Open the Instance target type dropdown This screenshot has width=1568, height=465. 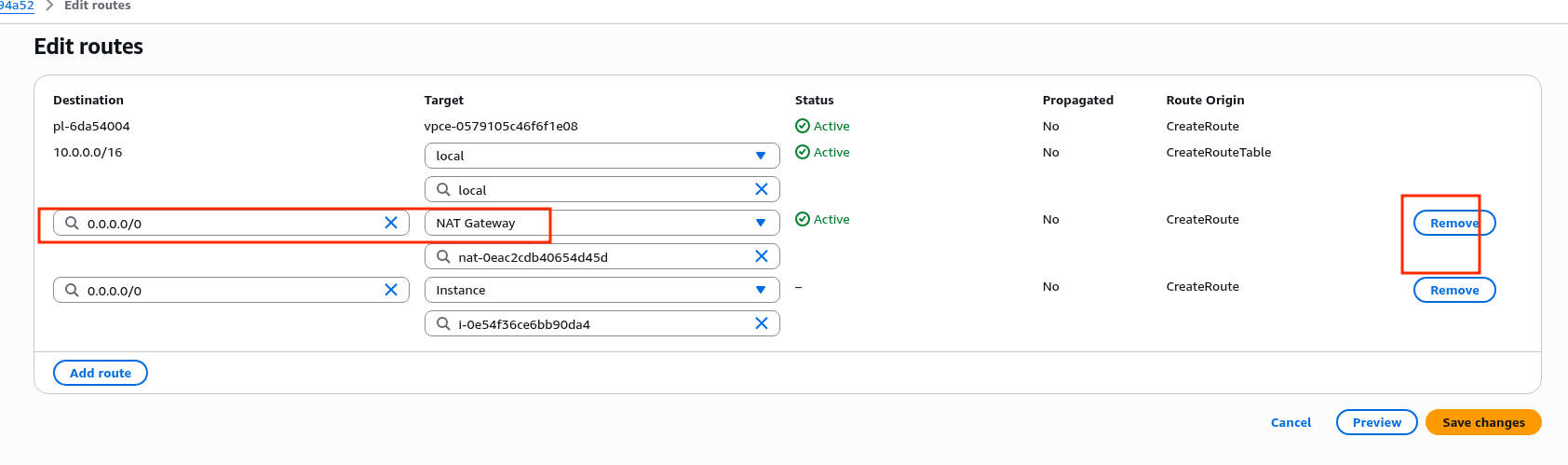pyautogui.click(x=602, y=290)
